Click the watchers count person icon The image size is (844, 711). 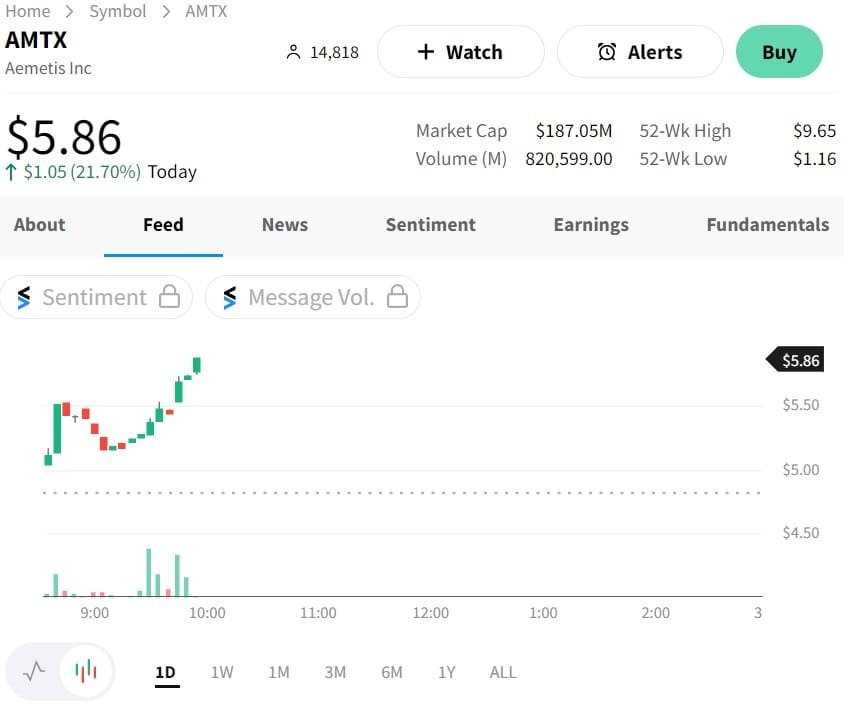click(293, 52)
